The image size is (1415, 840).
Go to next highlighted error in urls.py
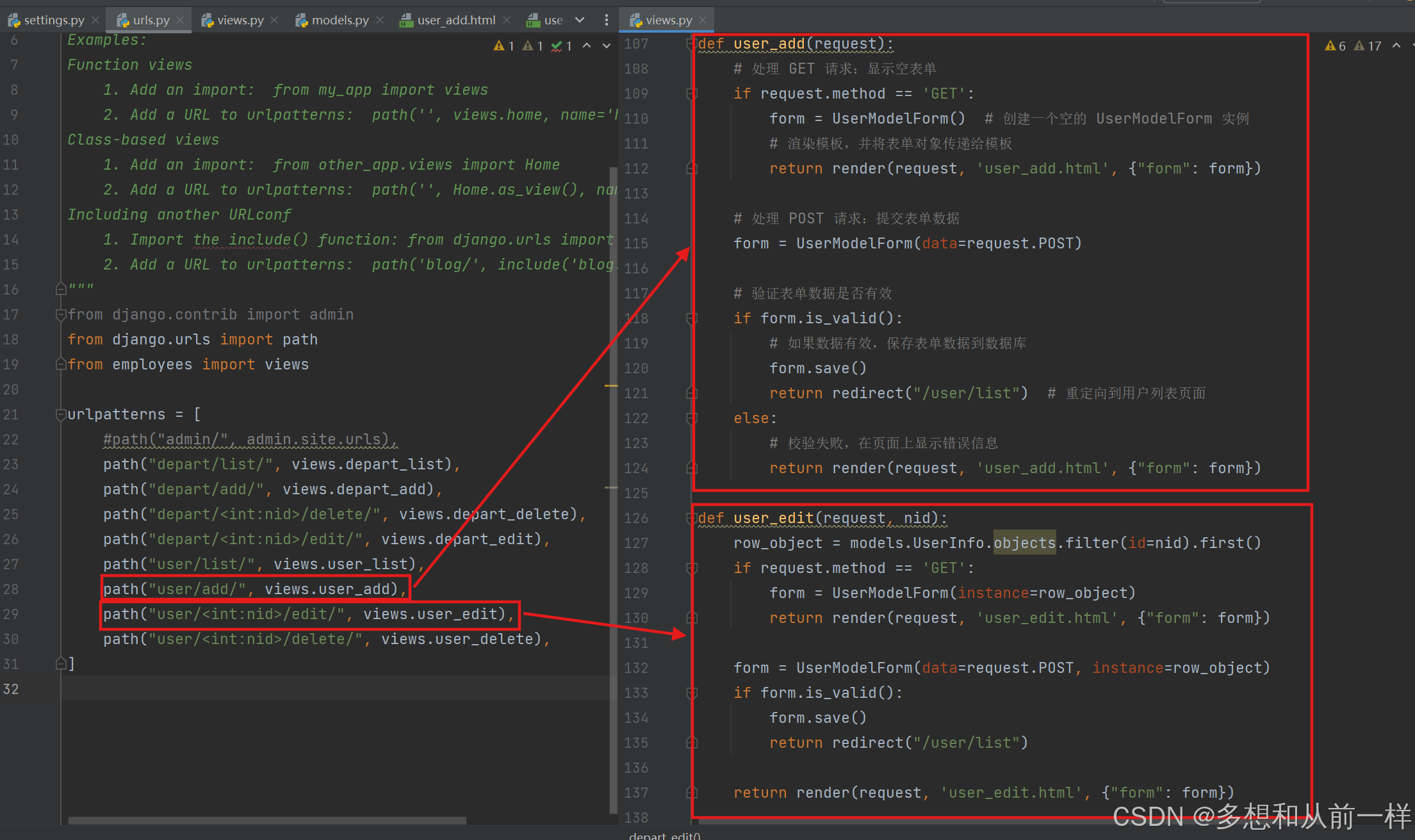(606, 46)
